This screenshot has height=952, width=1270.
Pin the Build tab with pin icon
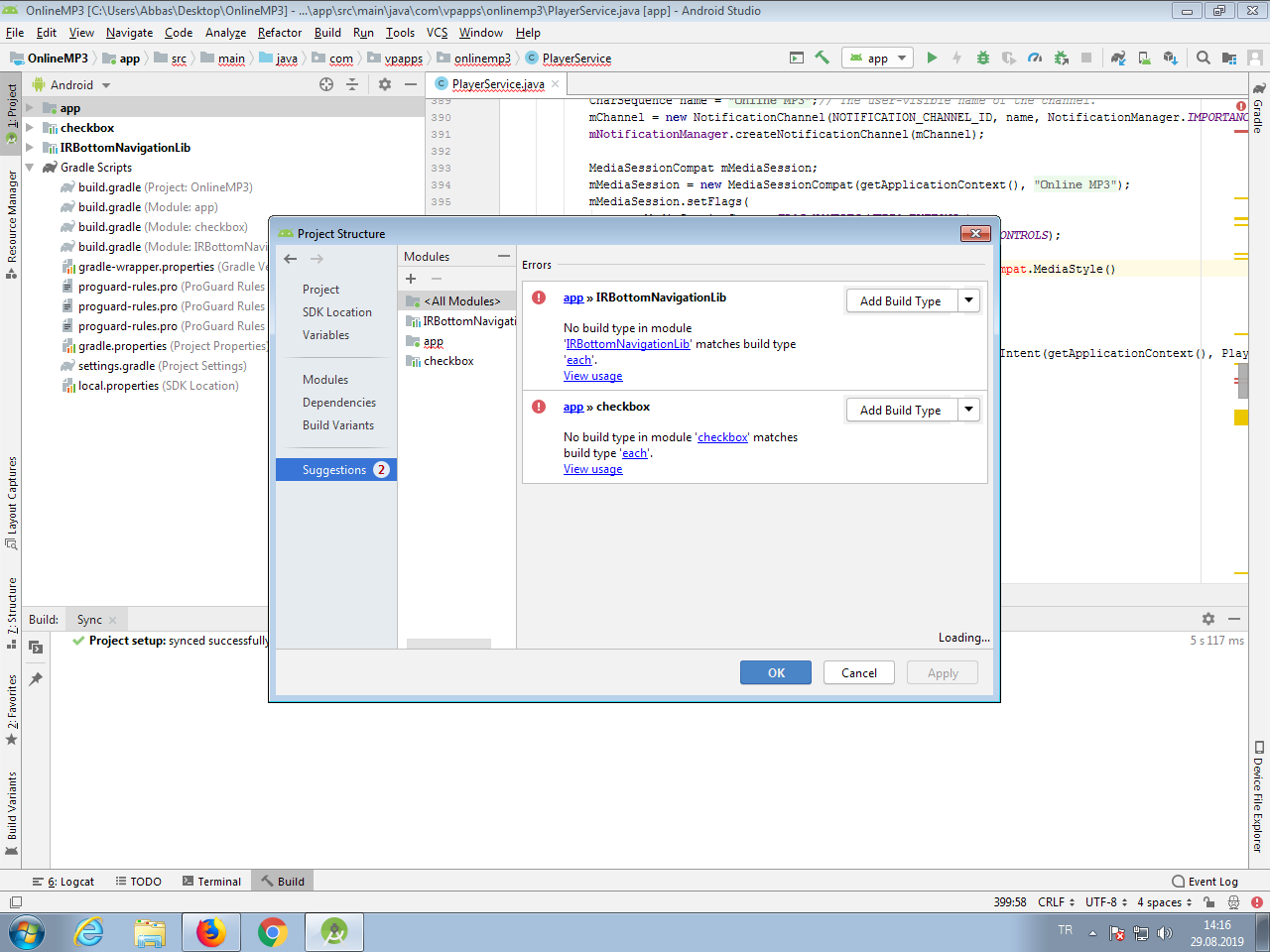[x=36, y=679]
